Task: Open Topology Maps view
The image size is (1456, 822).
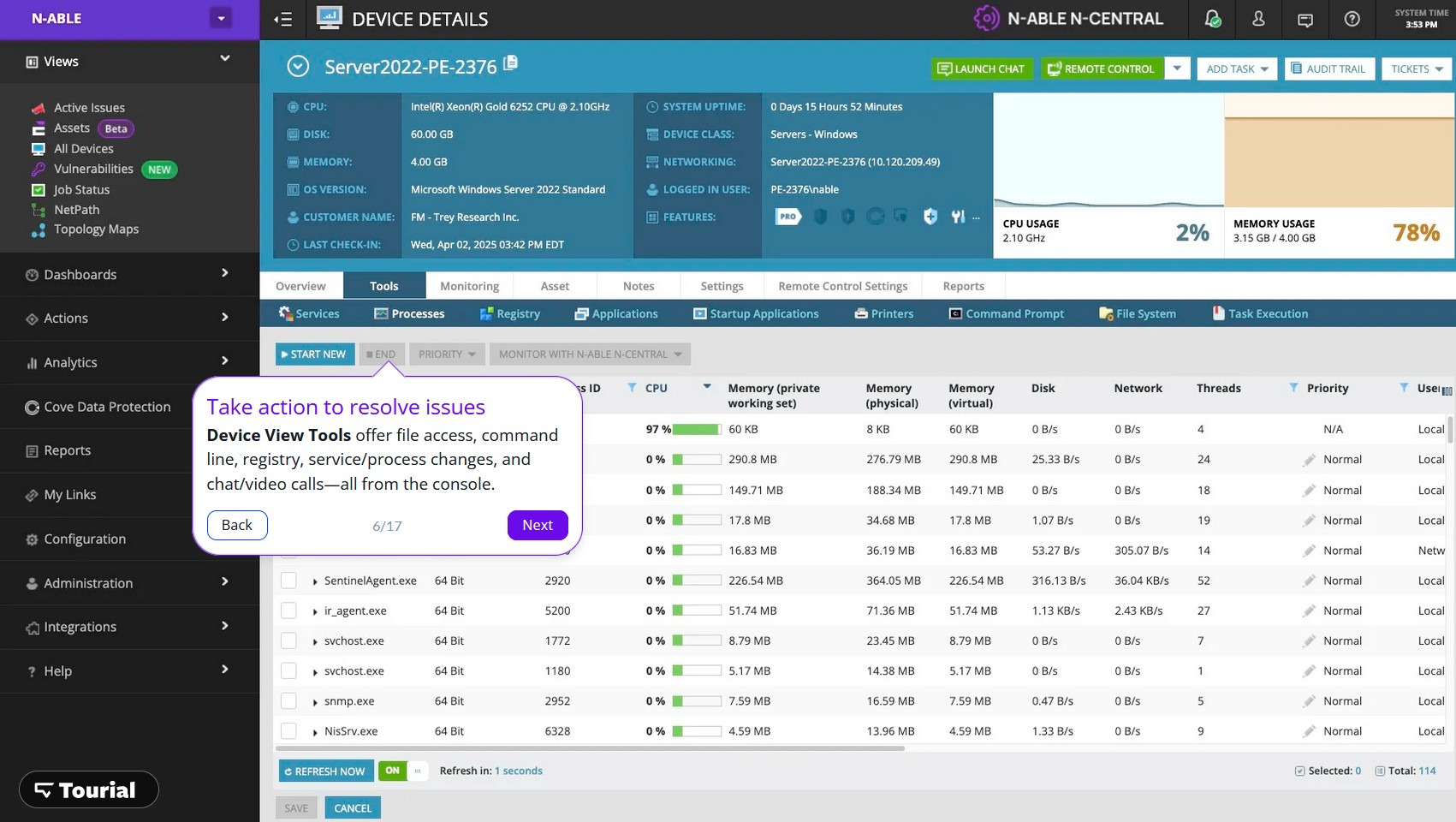Action: pyautogui.click(x=96, y=229)
